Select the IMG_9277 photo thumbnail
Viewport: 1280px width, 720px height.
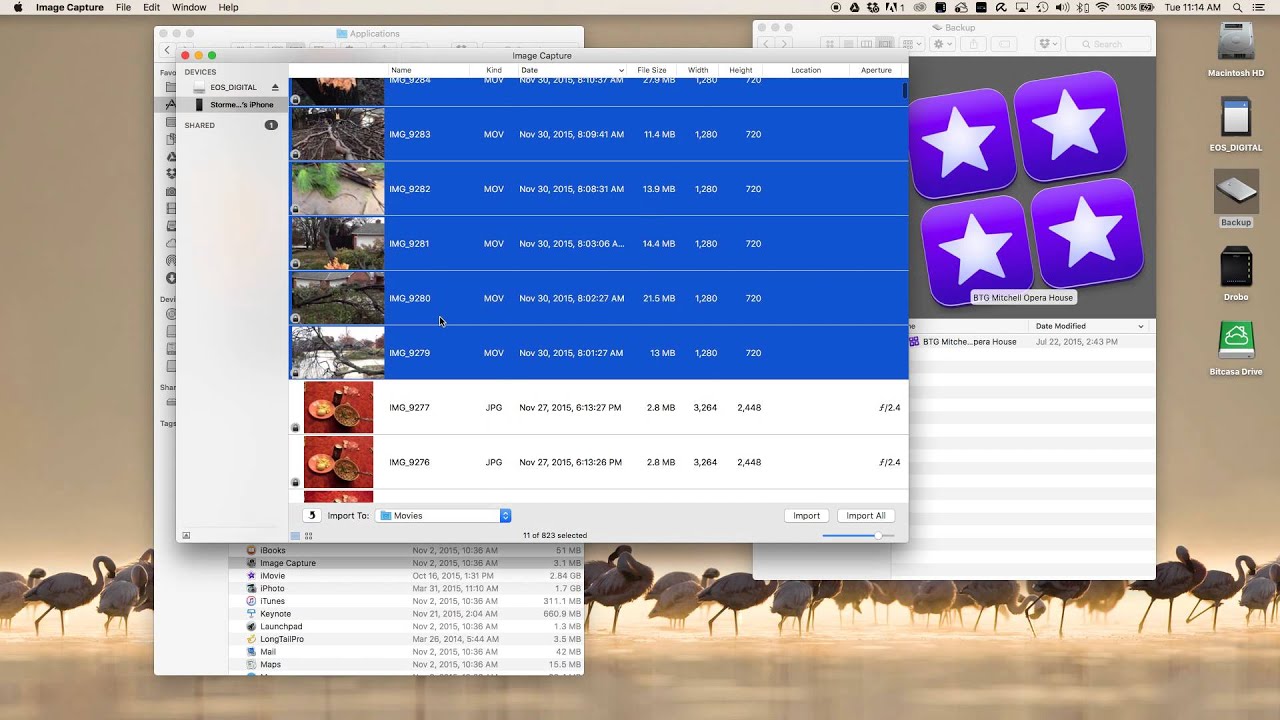click(x=338, y=407)
